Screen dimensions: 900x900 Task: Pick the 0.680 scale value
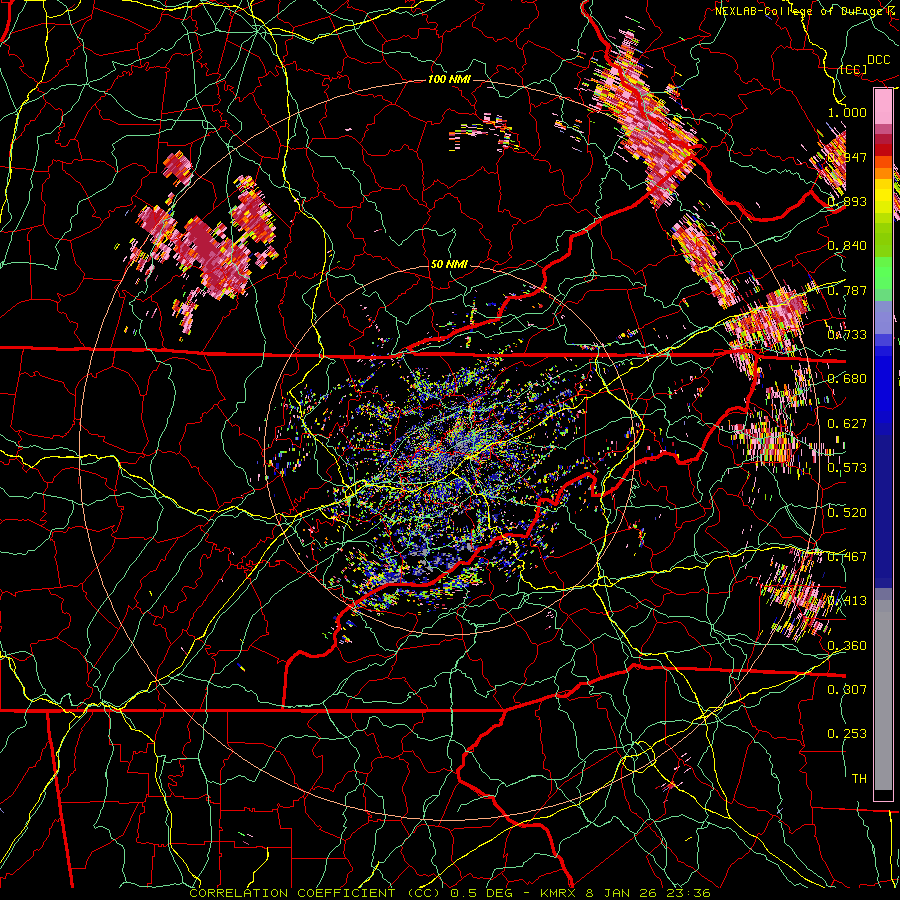[x=847, y=379]
